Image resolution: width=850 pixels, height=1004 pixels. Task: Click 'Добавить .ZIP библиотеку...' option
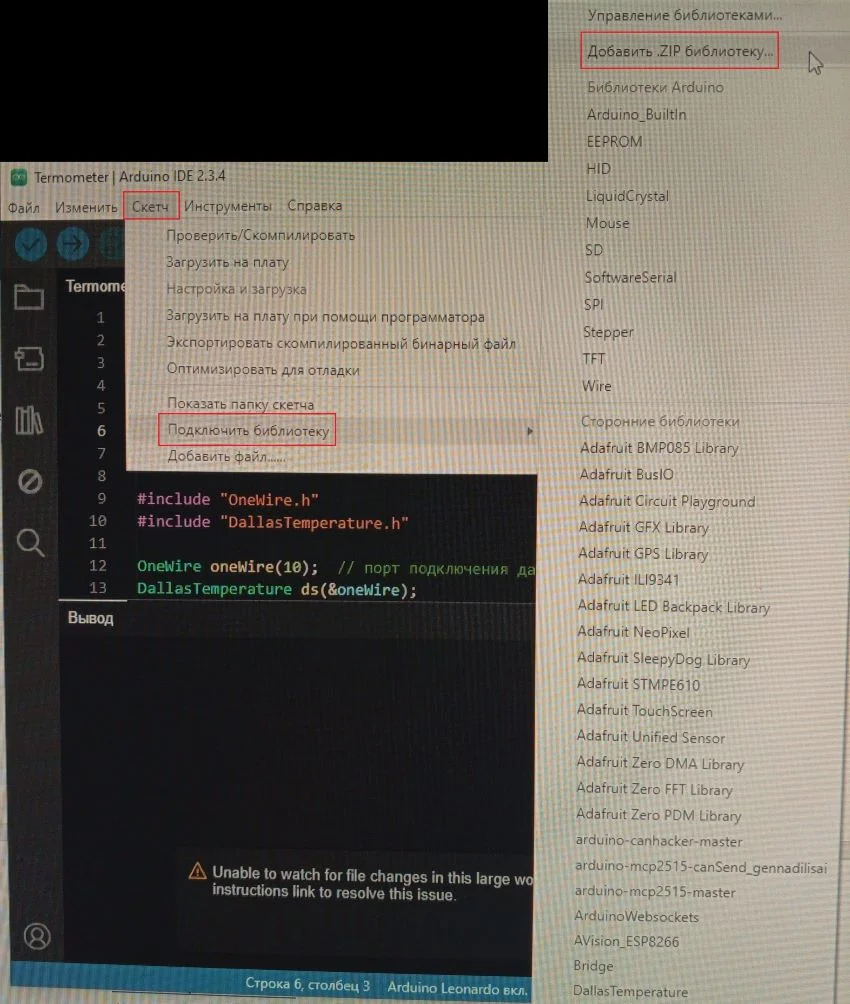[679, 51]
